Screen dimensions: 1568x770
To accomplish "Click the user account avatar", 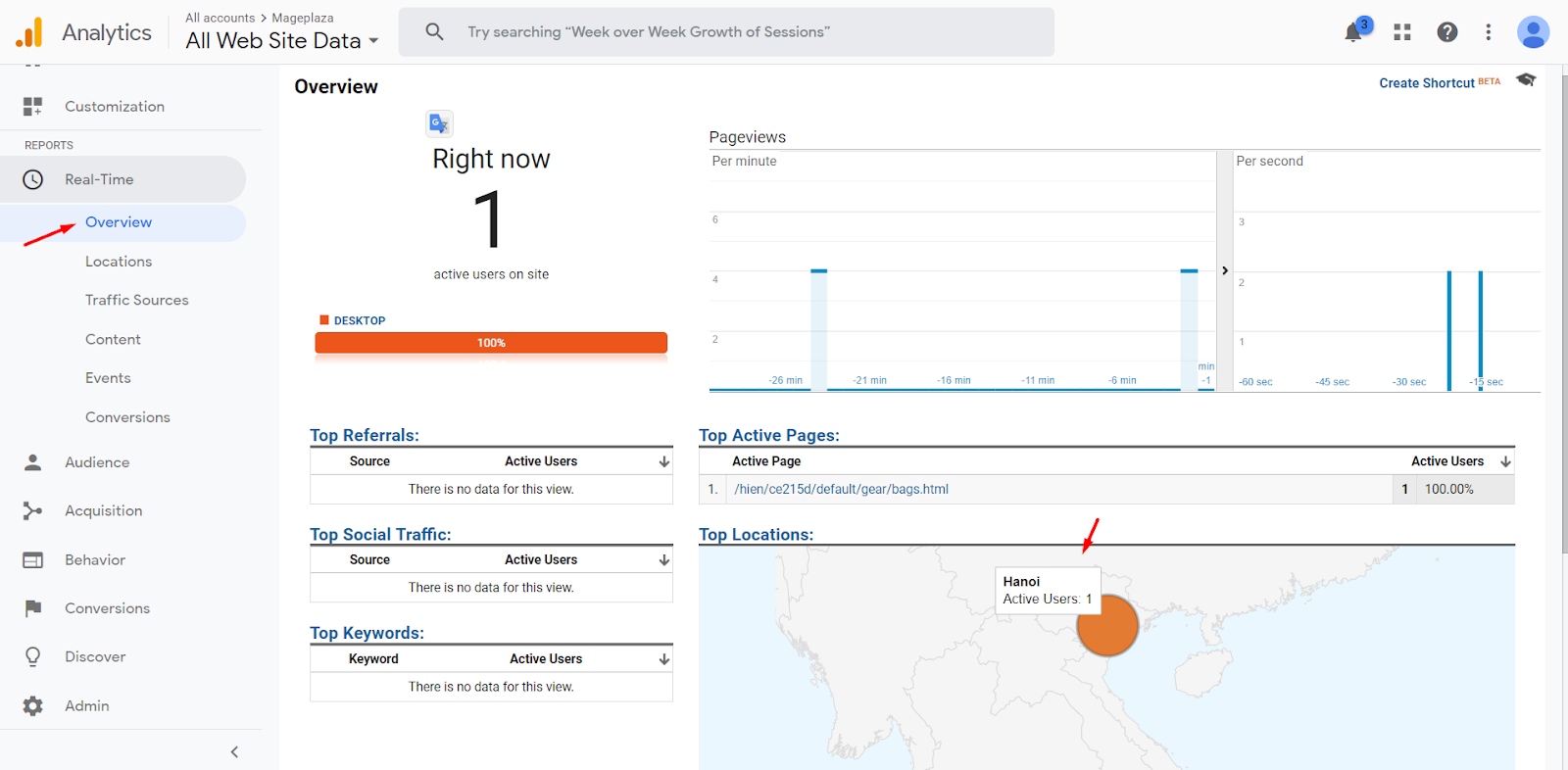I will pyautogui.click(x=1533, y=32).
